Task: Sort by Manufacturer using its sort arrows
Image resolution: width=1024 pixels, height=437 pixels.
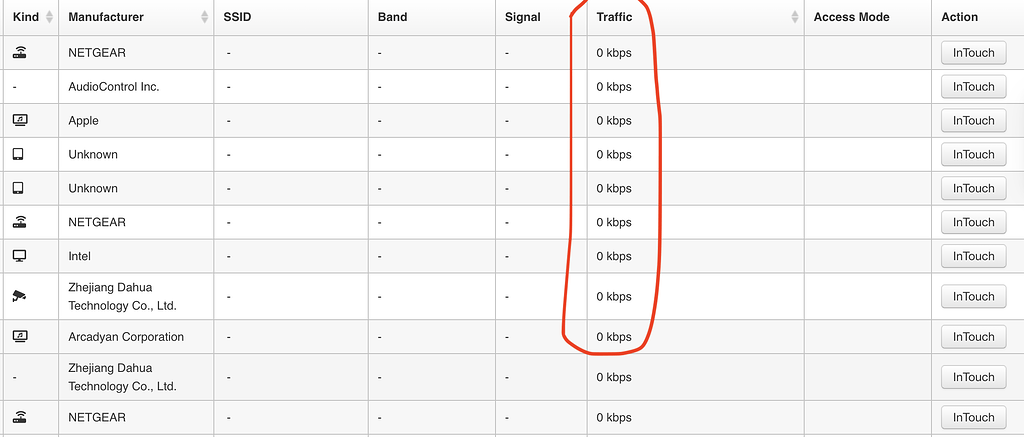Action: tap(205, 17)
